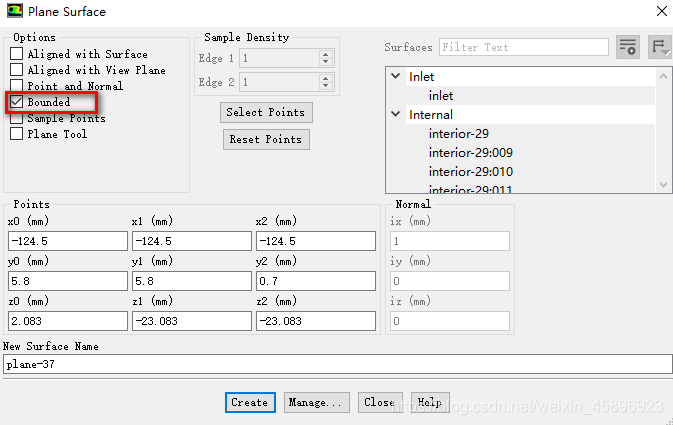Collapse the Internal surface group
This screenshot has height=425, width=673.
(397, 115)
